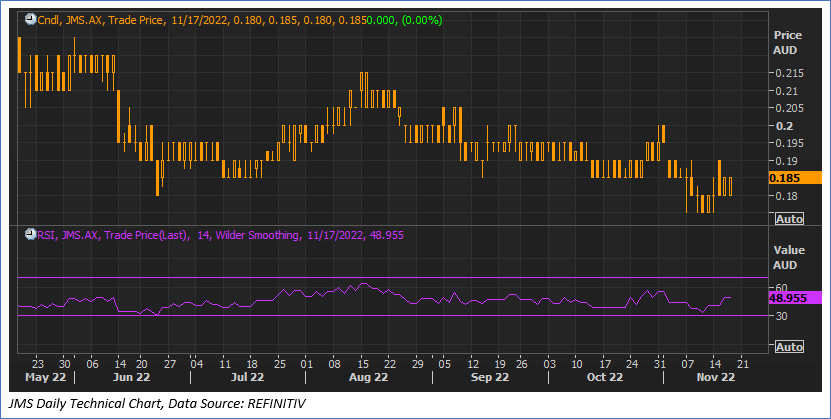Select the orange 0.185 last price tag
This screenshot has width=831, height=419.
[x=794, y=178]
